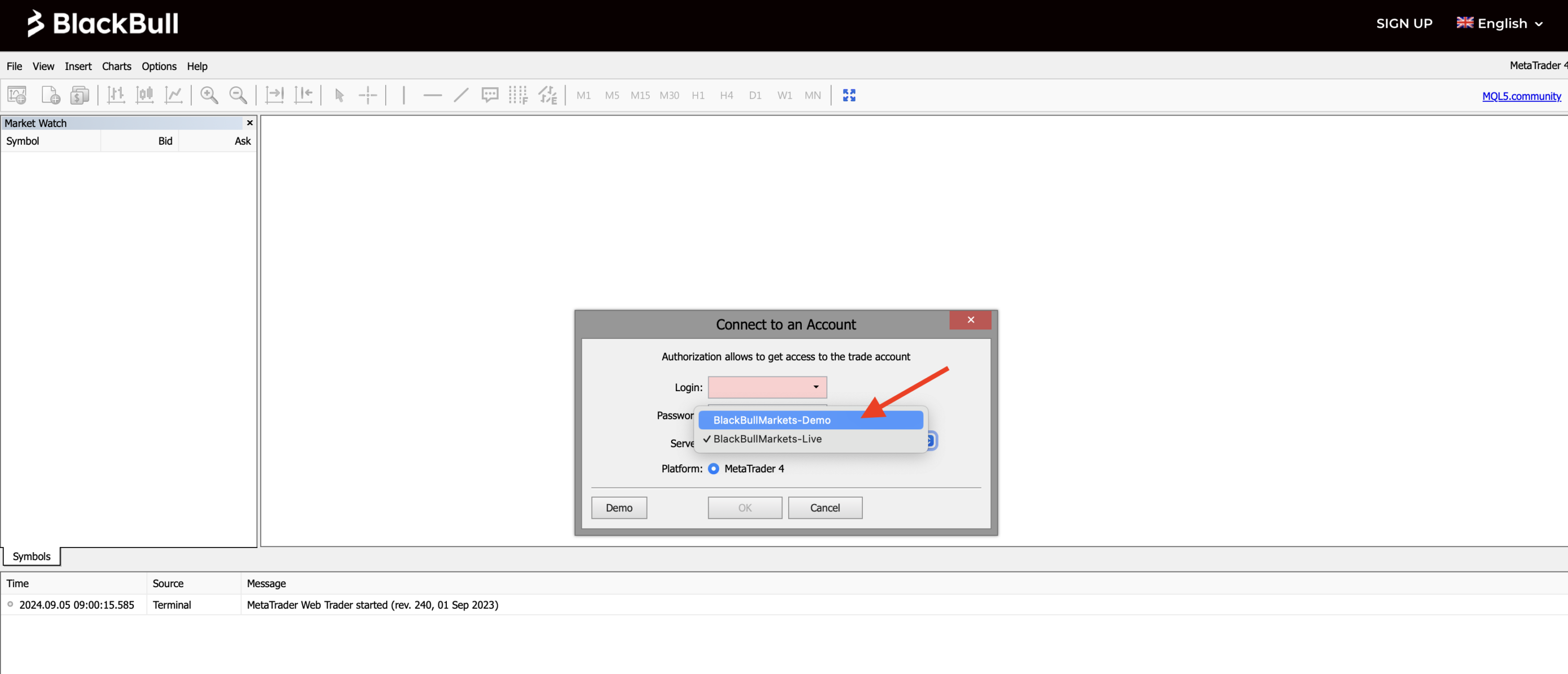Switch to the M5 timeframe
This screenshot has width=1568, height=674.
tap(612, 96)
